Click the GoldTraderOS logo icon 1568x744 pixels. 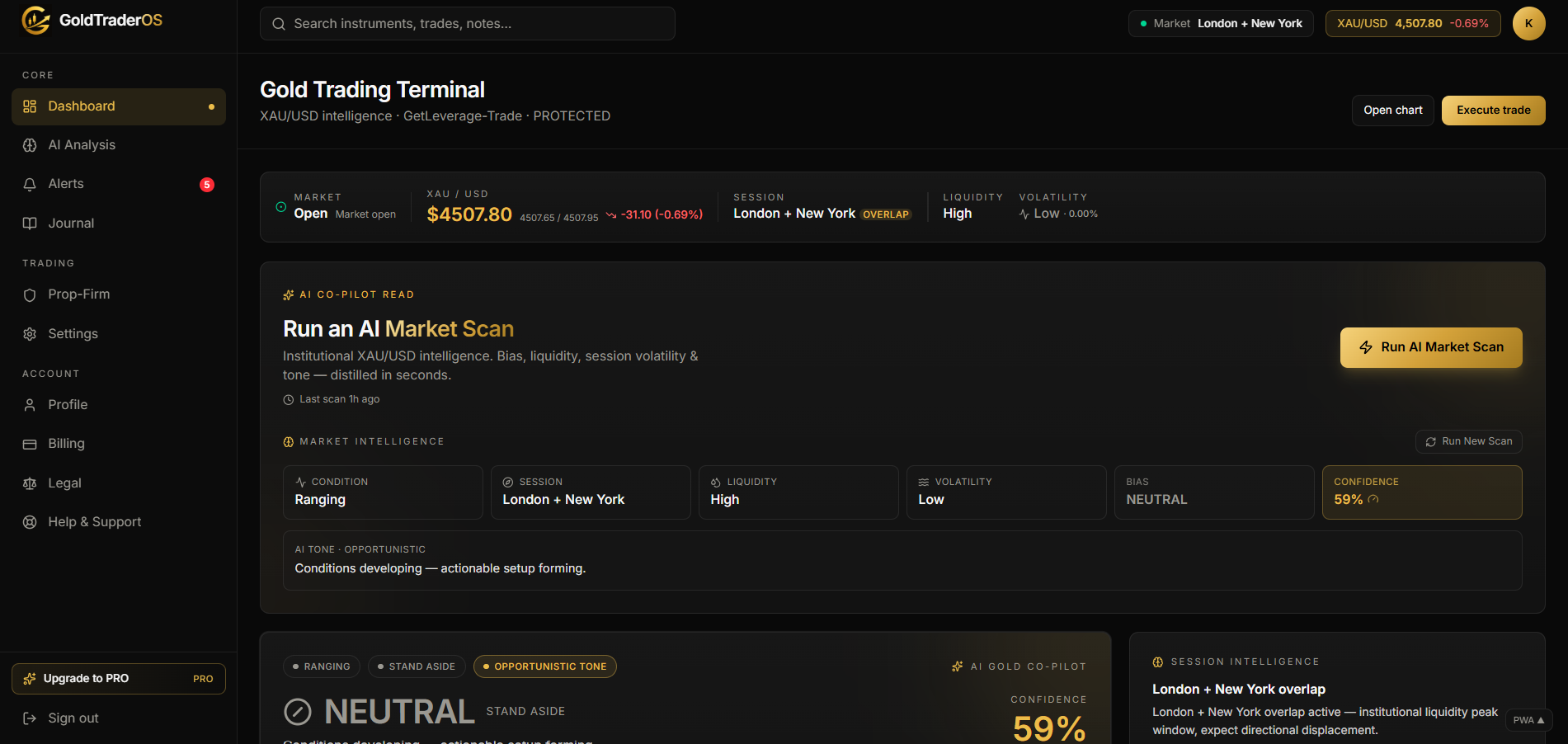[35, 21]
